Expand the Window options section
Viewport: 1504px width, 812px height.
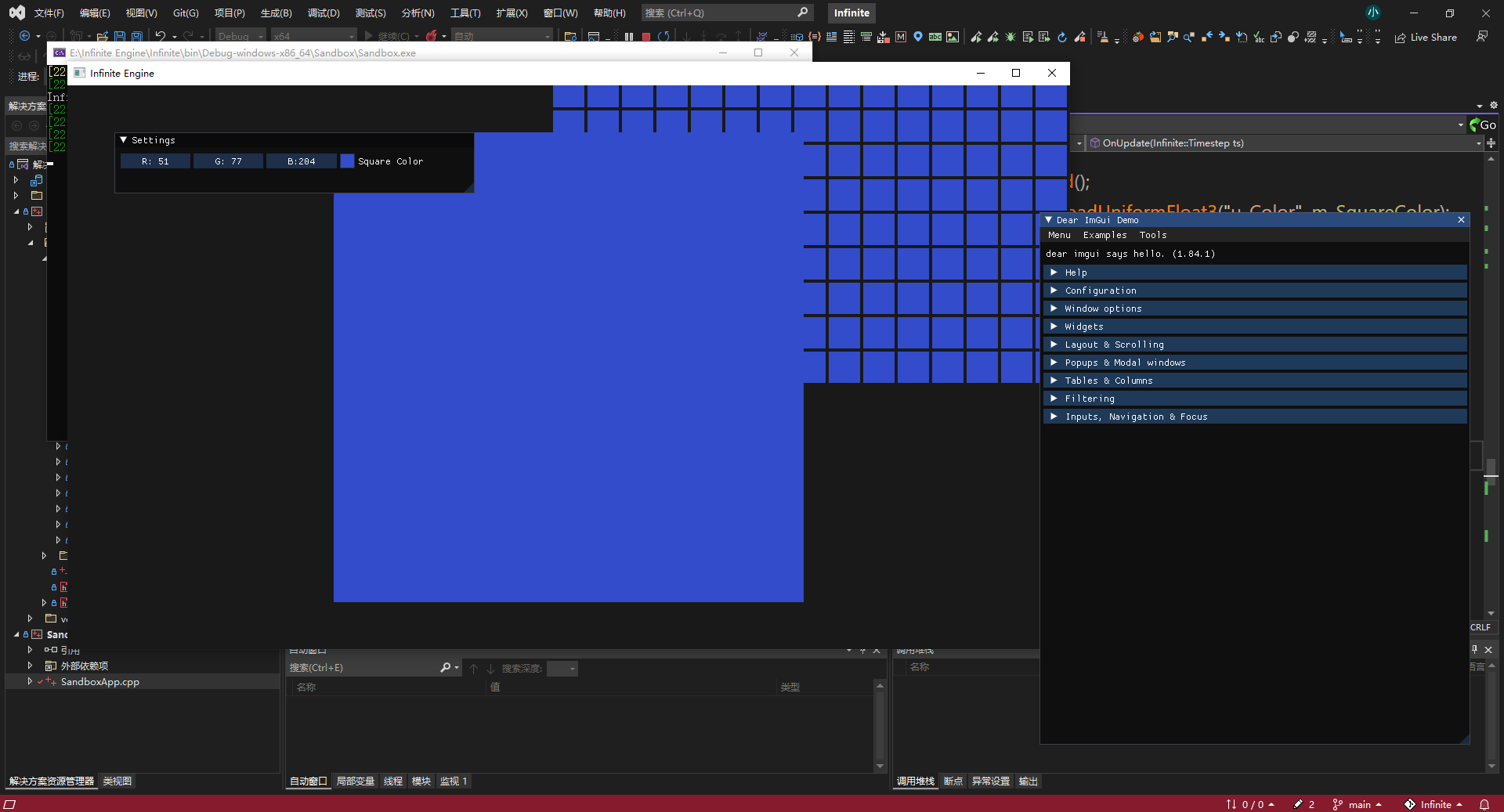pyautogui.click(x=1255, y=309)
